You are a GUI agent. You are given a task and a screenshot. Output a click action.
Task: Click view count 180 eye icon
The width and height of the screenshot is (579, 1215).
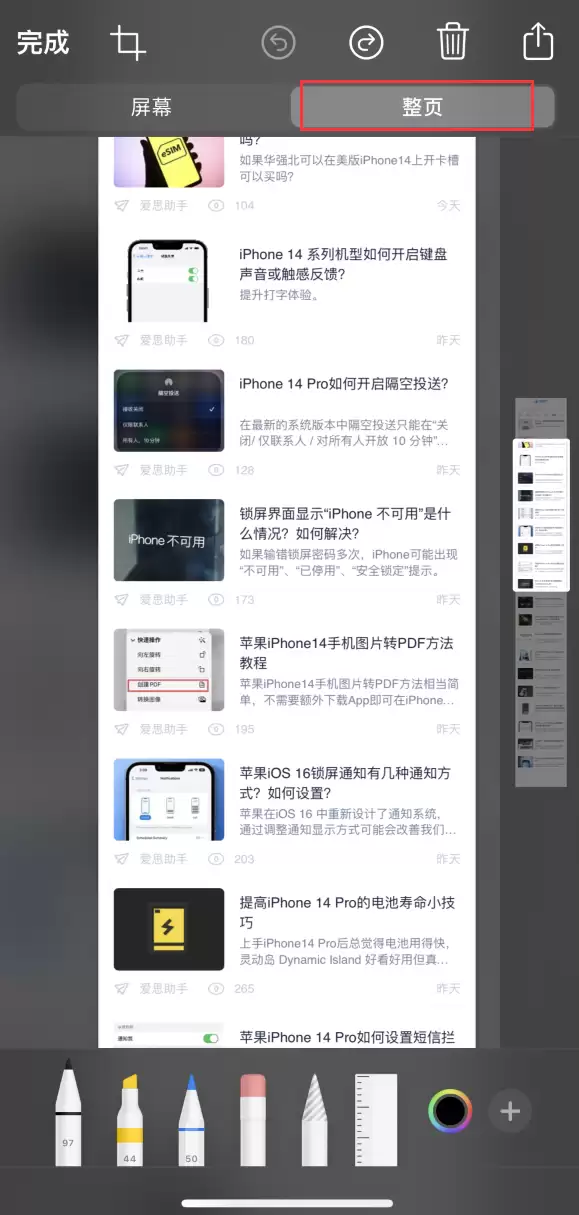pyautogui.click(x=215, y=340)
